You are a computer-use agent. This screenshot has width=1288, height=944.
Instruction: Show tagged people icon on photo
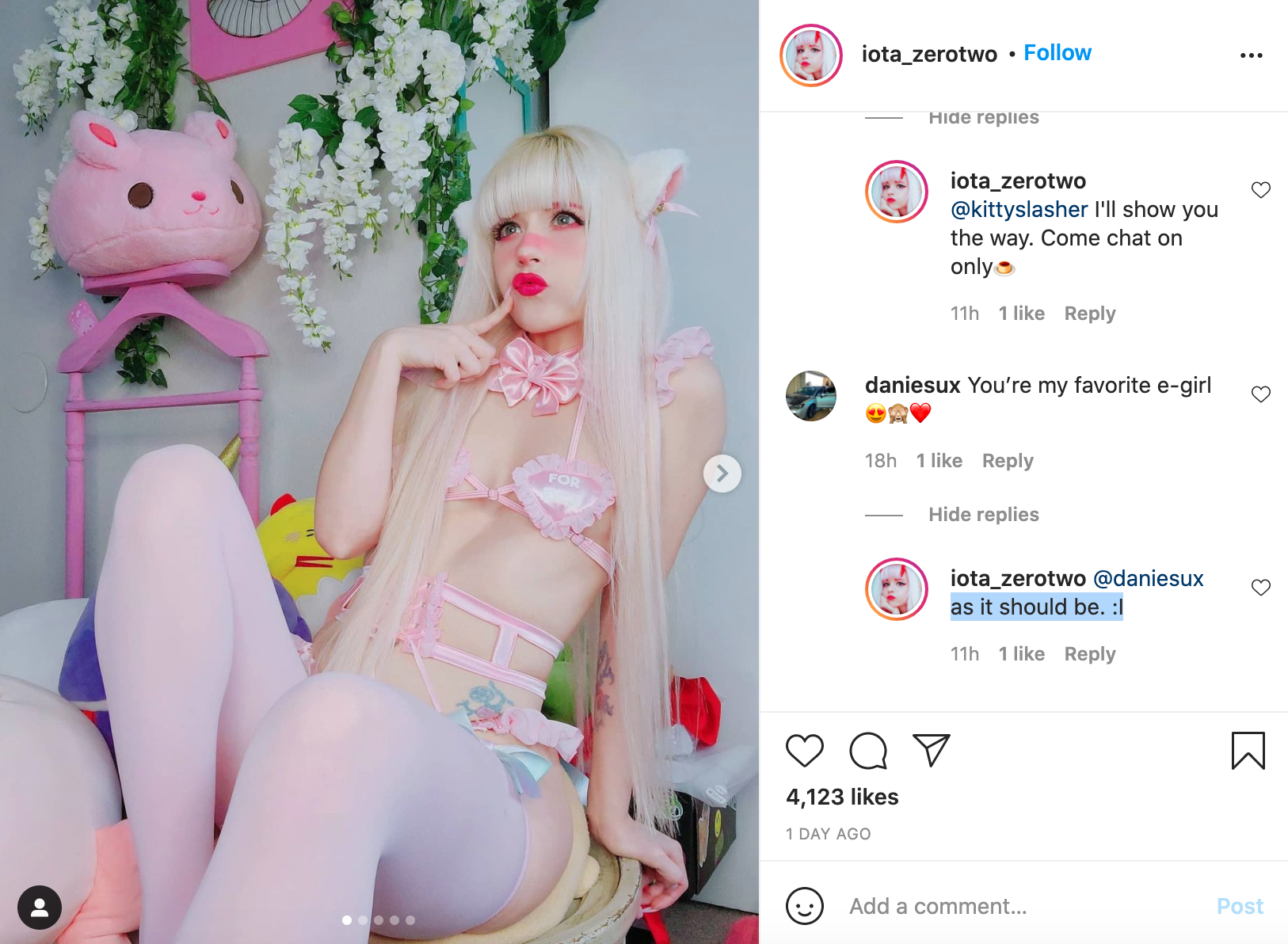[x=40, y=908]
